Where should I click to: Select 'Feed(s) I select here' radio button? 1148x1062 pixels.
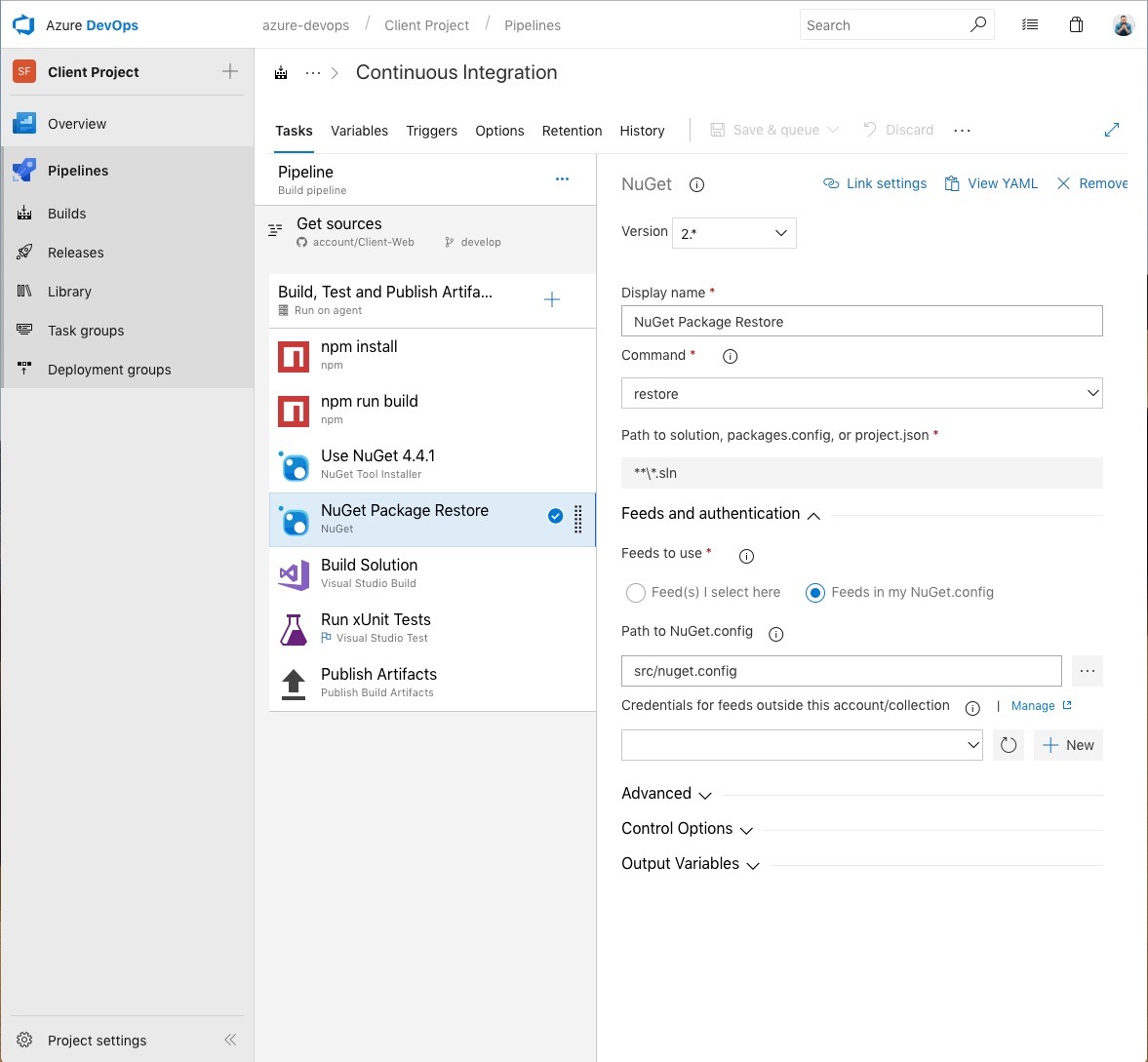click(x=636, y=592)
